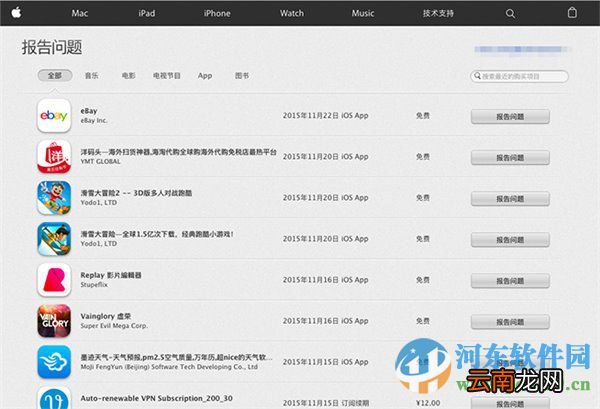Select the 全部 filter tab
This screenshot has width=600, height=409.
(55, 75)
